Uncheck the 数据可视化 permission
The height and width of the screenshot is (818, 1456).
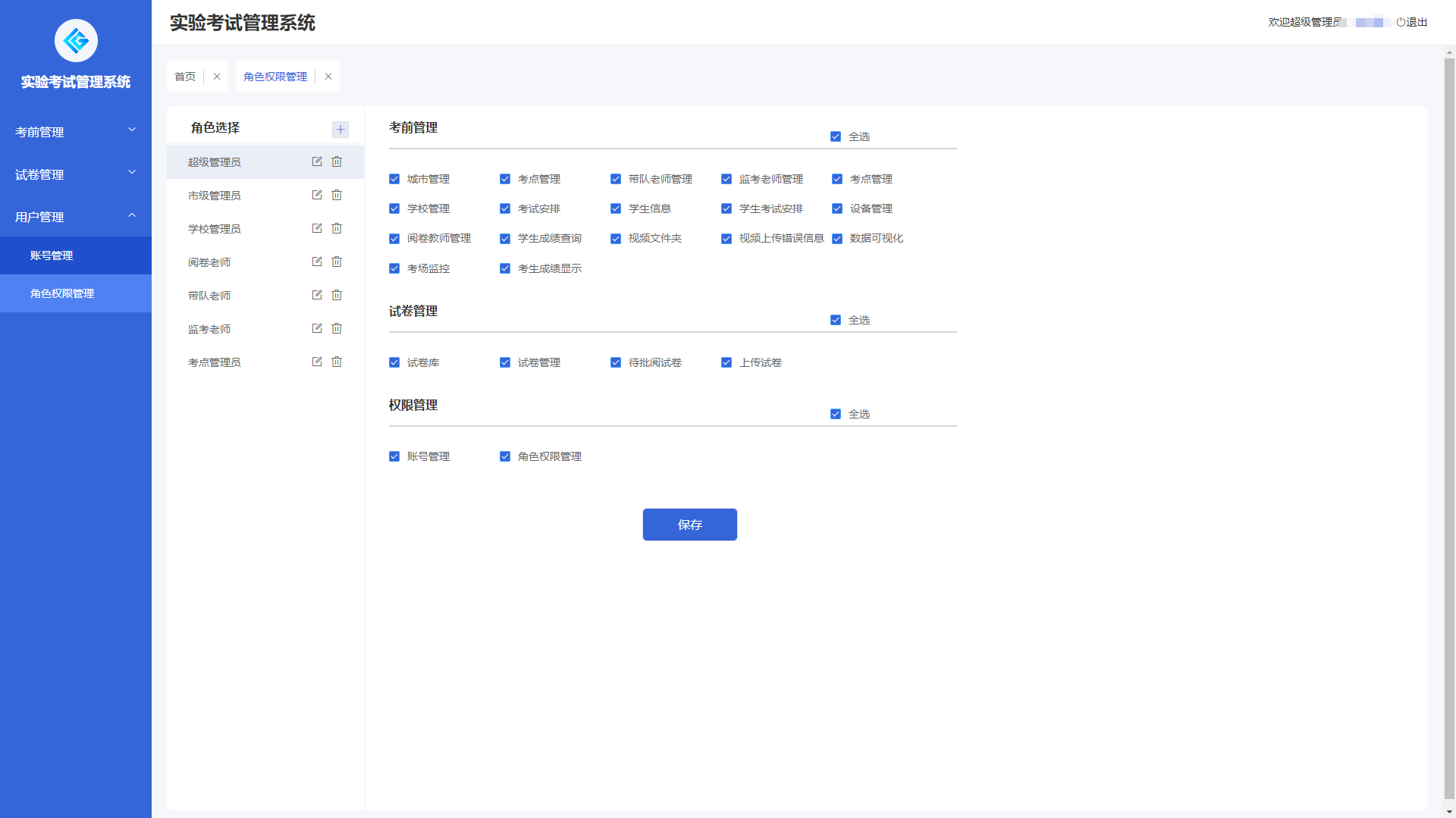coord(837,239)
